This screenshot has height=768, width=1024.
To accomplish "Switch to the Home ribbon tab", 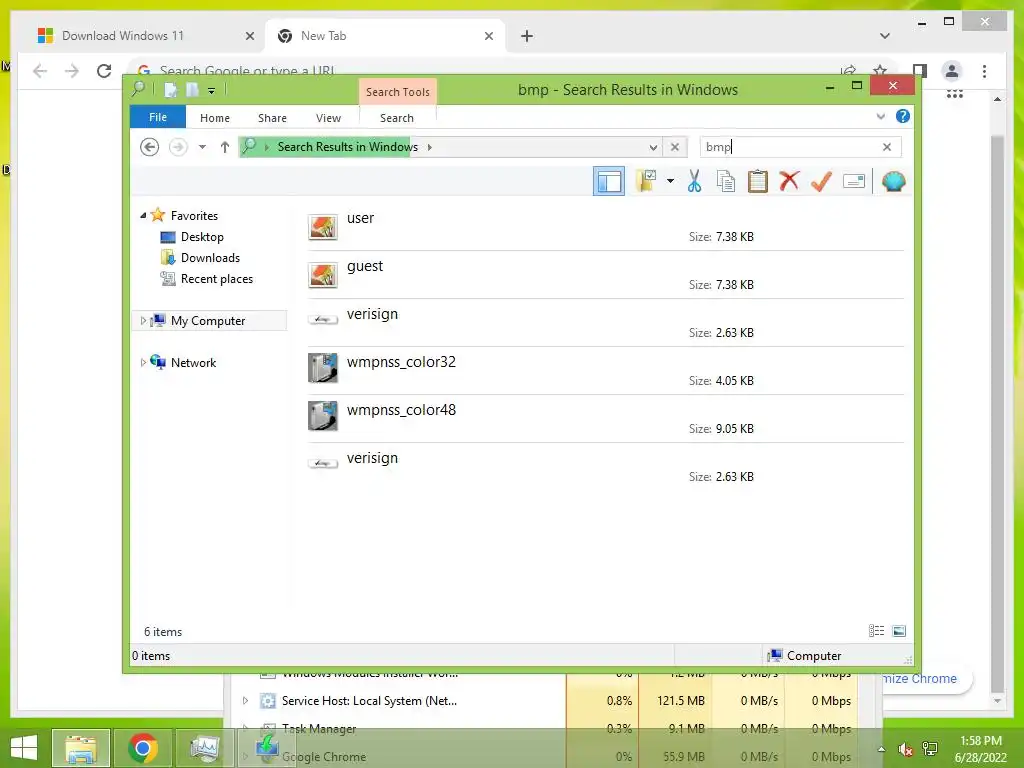I will (215, 118).
